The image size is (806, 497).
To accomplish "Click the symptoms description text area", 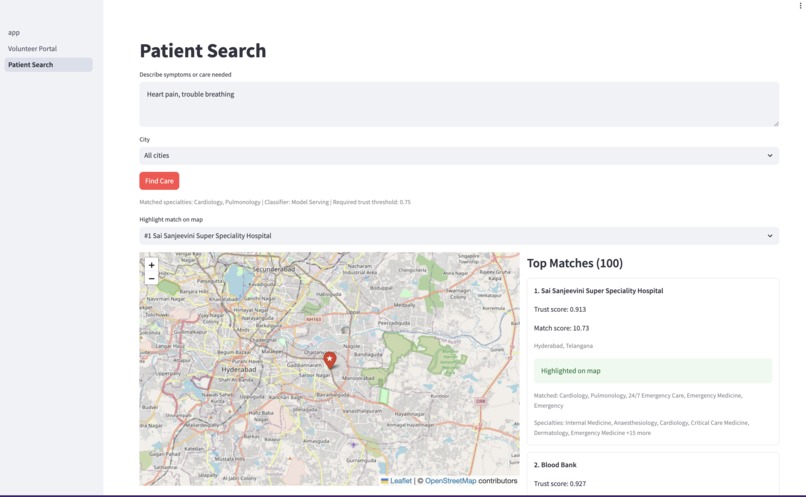I will tap(459, 104).
